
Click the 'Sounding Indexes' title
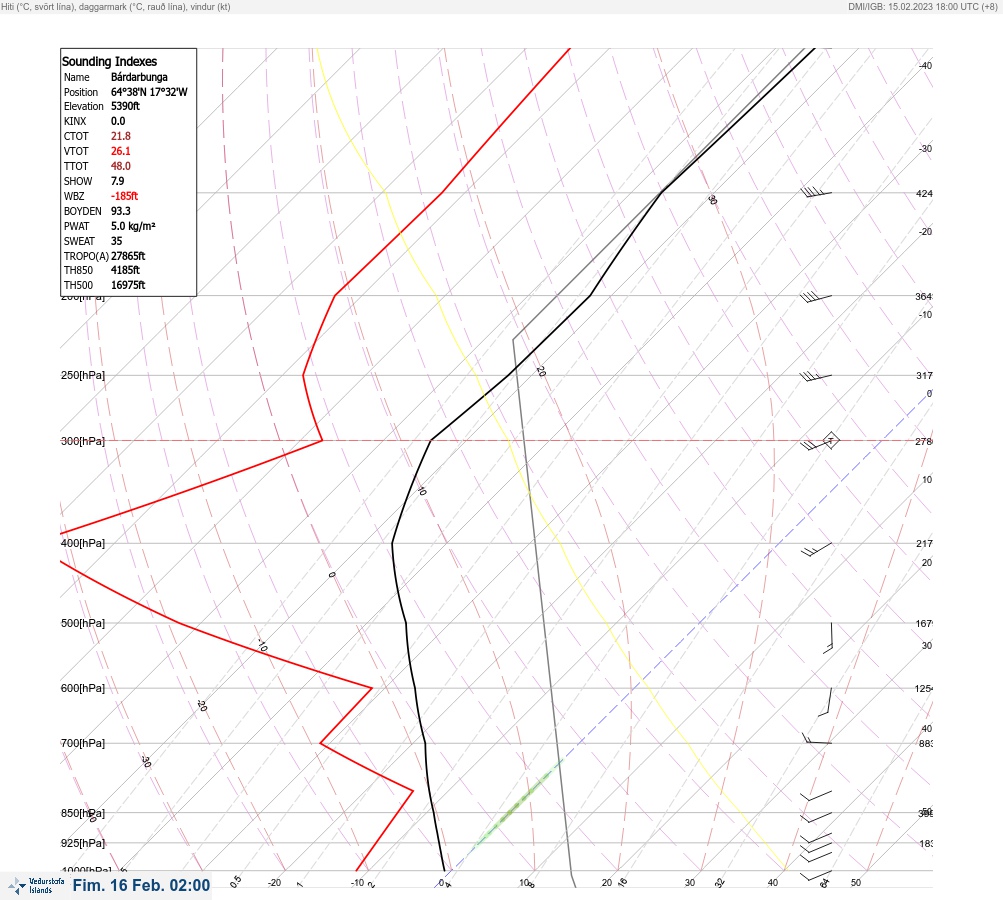(109, 61)
